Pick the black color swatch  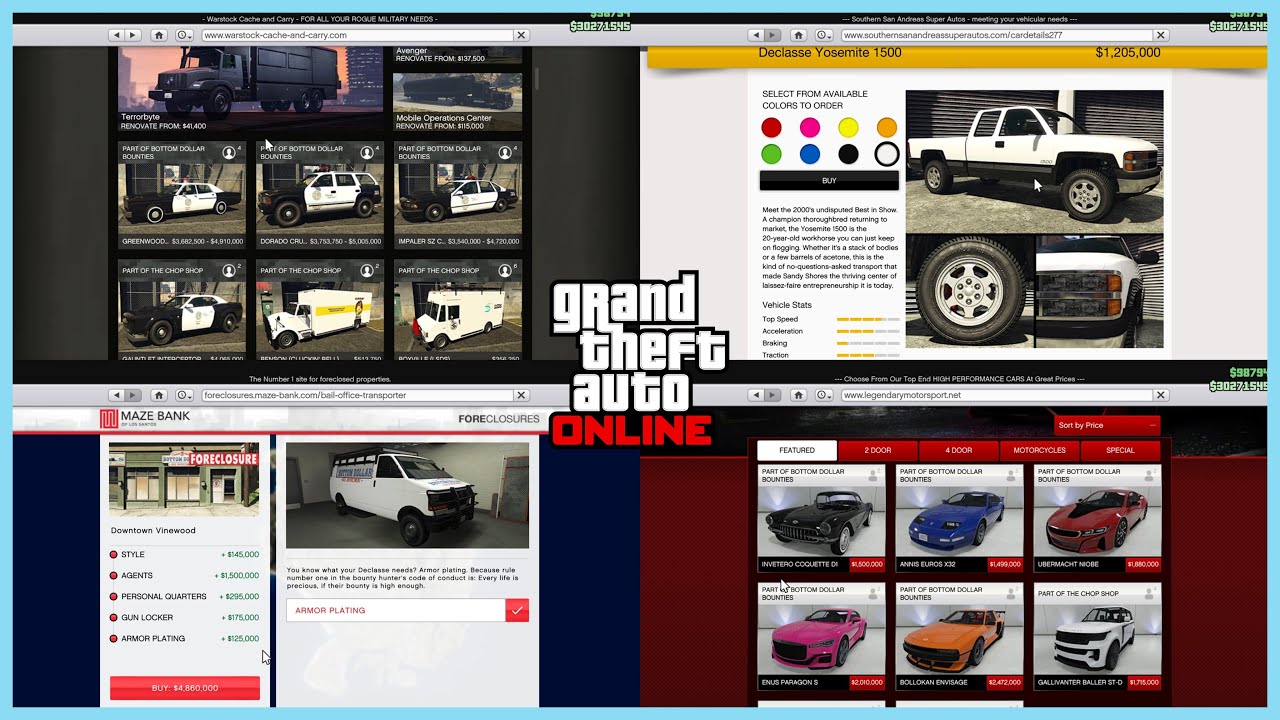[x=849, y=154]
